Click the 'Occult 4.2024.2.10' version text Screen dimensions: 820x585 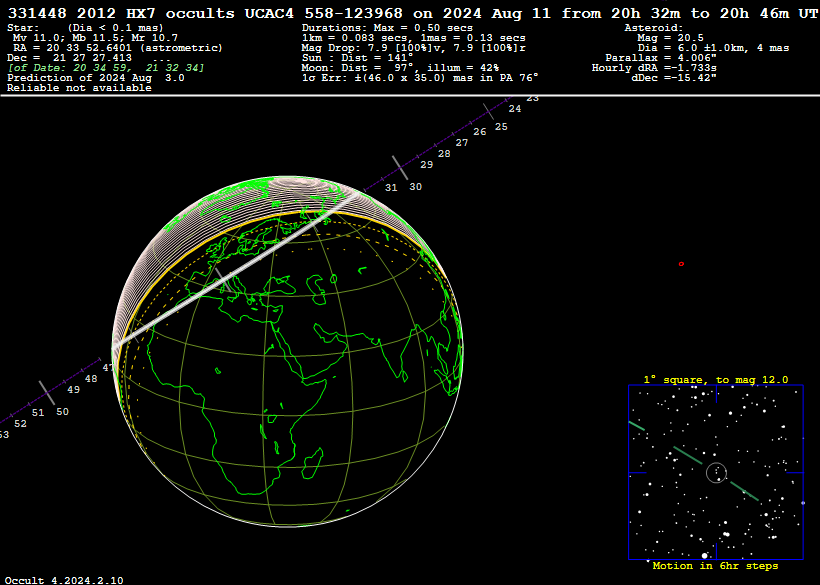click(64, 580)
